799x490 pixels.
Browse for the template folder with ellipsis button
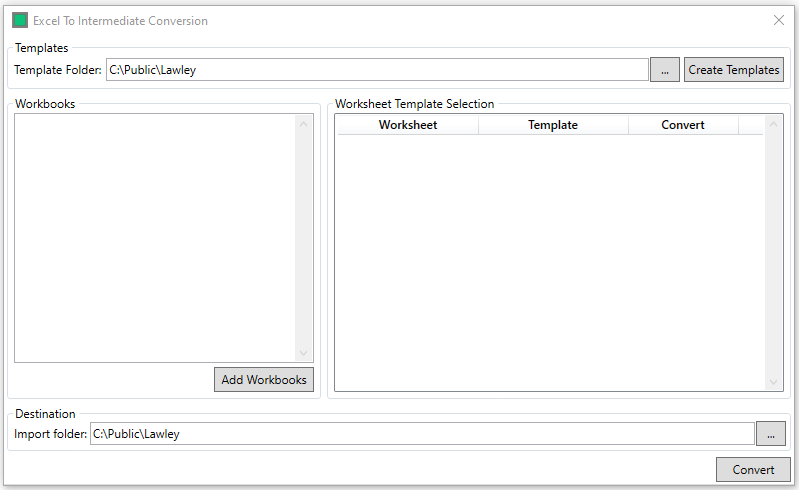click(664, 70)
